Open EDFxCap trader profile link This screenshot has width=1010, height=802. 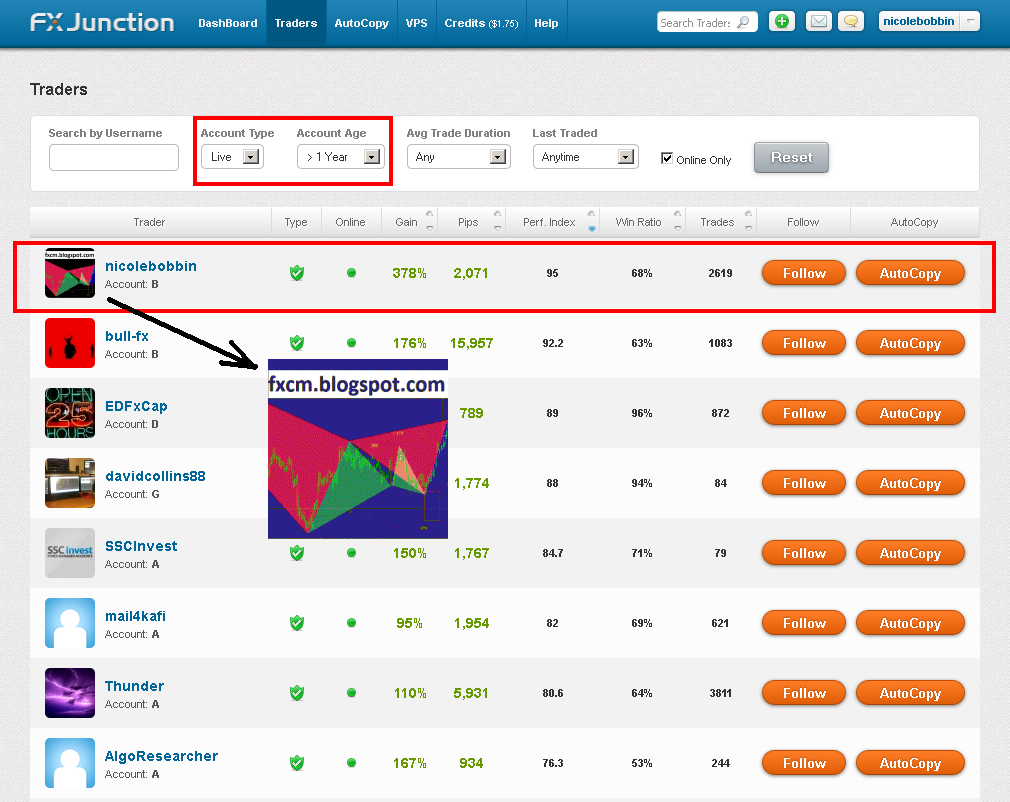pos(136,406)
